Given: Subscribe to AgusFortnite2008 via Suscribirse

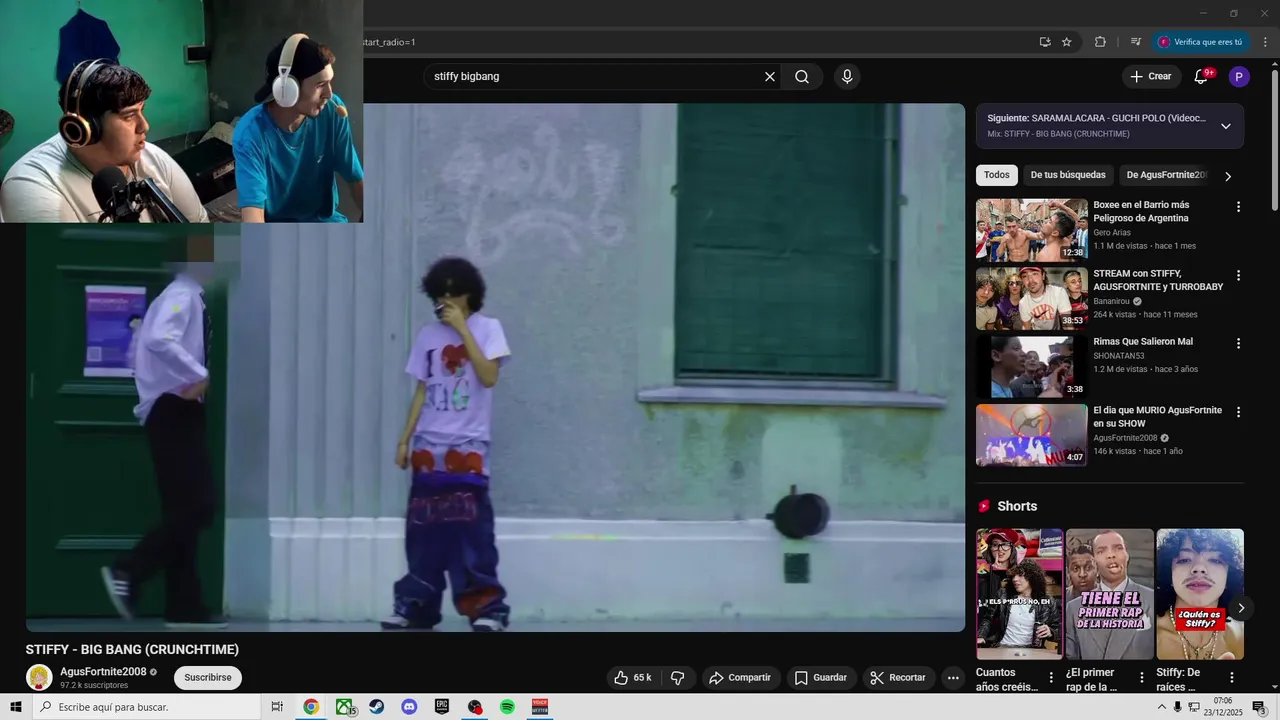Looking at the screenshot, I should click(208, 678).
